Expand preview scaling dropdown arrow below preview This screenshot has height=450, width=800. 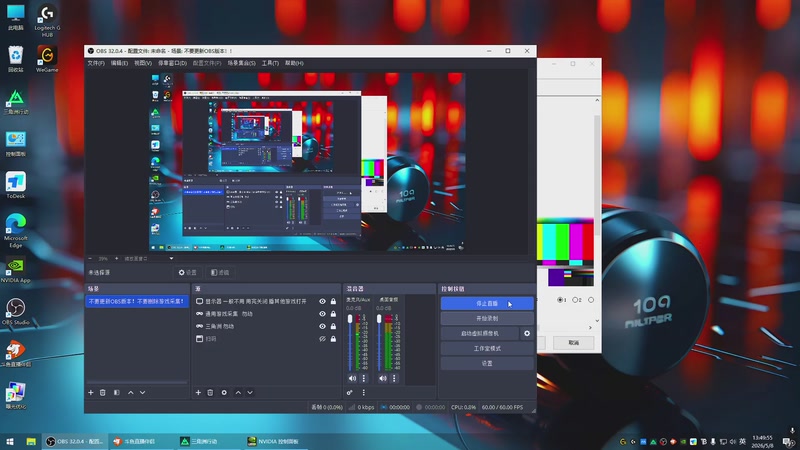point(171,259)
